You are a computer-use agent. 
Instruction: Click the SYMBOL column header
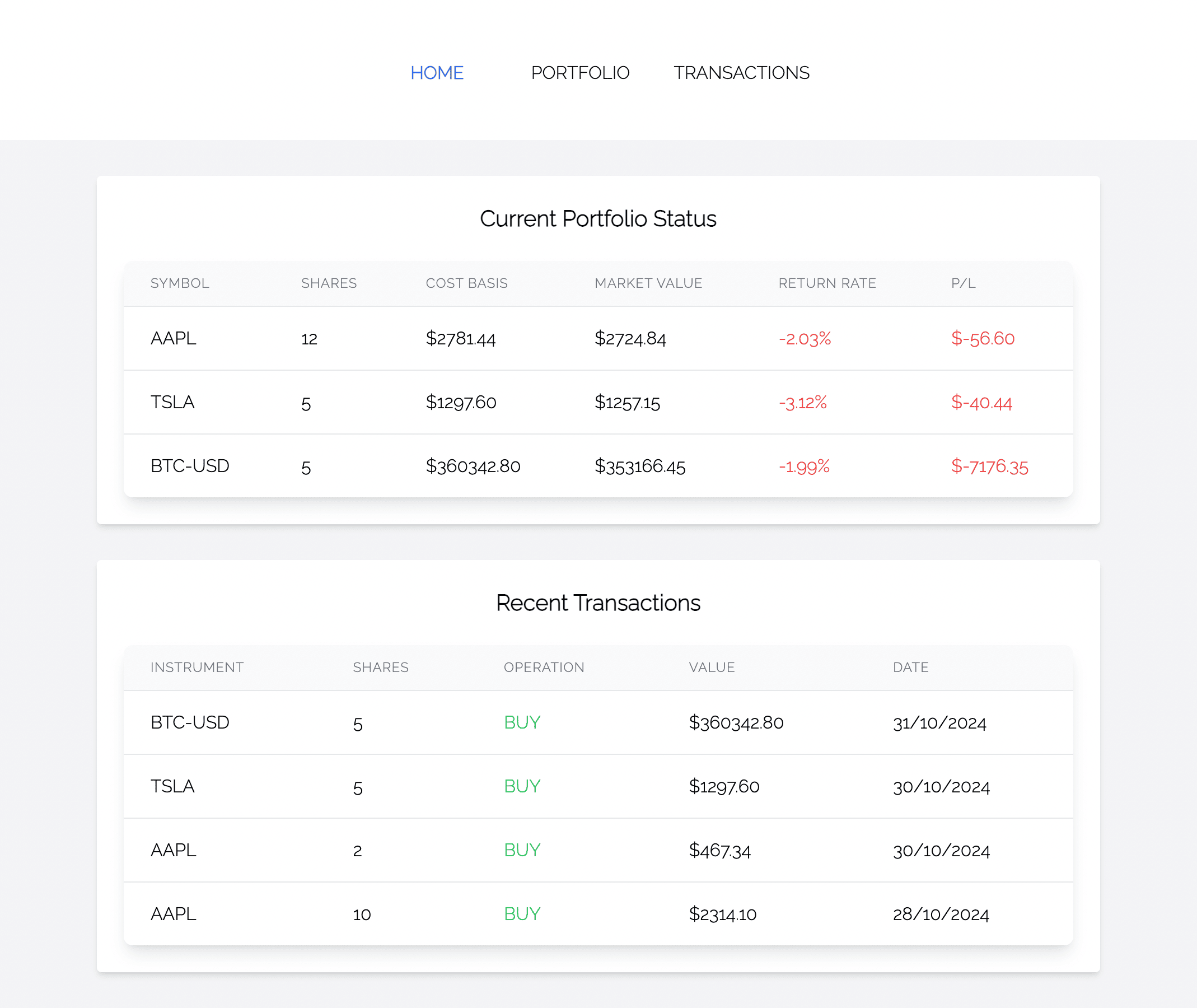point(179,283)
